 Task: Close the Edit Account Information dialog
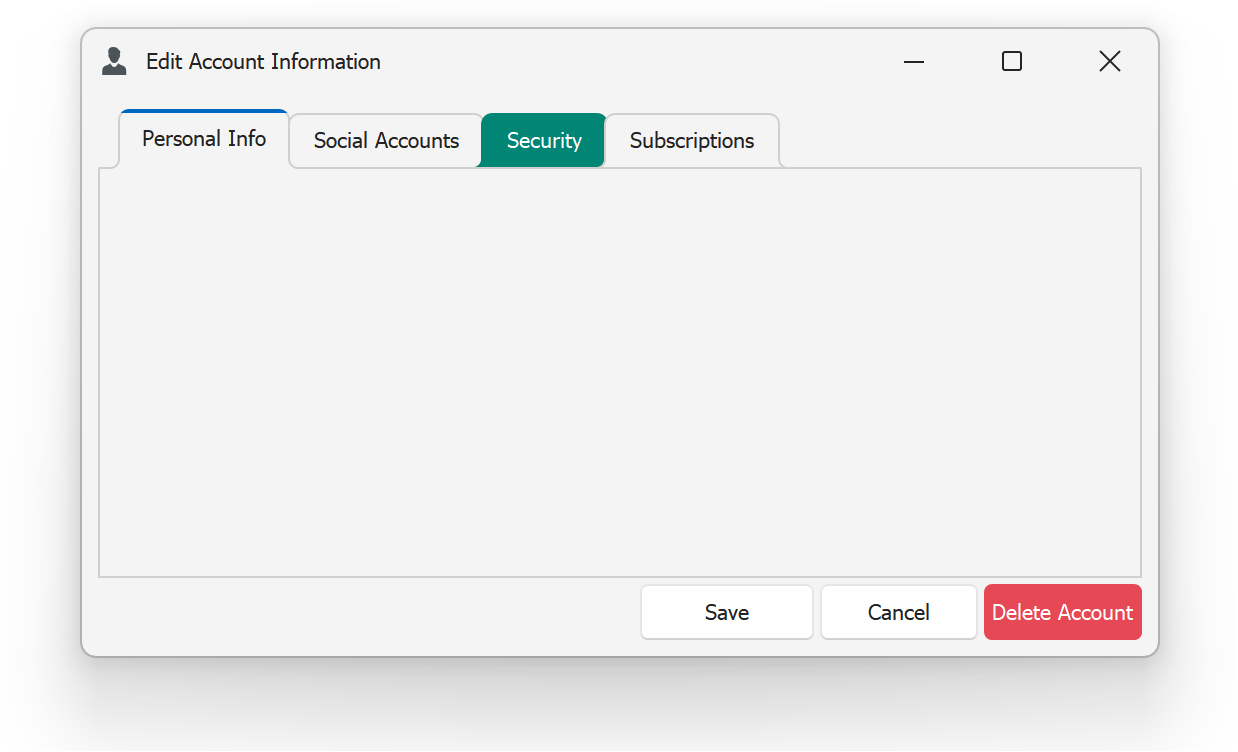(1109, 61)
